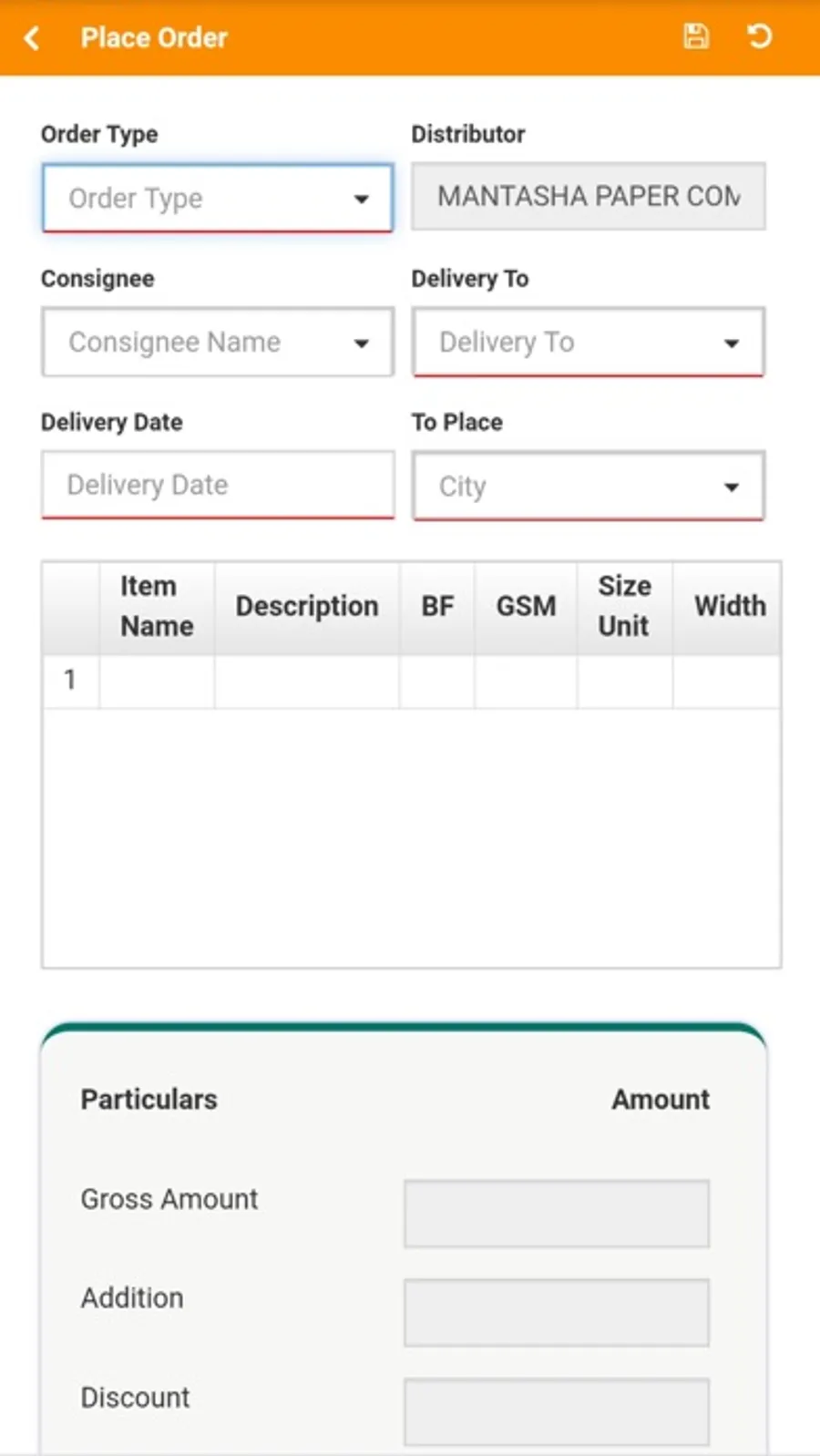Select the Size Unit column header

(625, 607)
